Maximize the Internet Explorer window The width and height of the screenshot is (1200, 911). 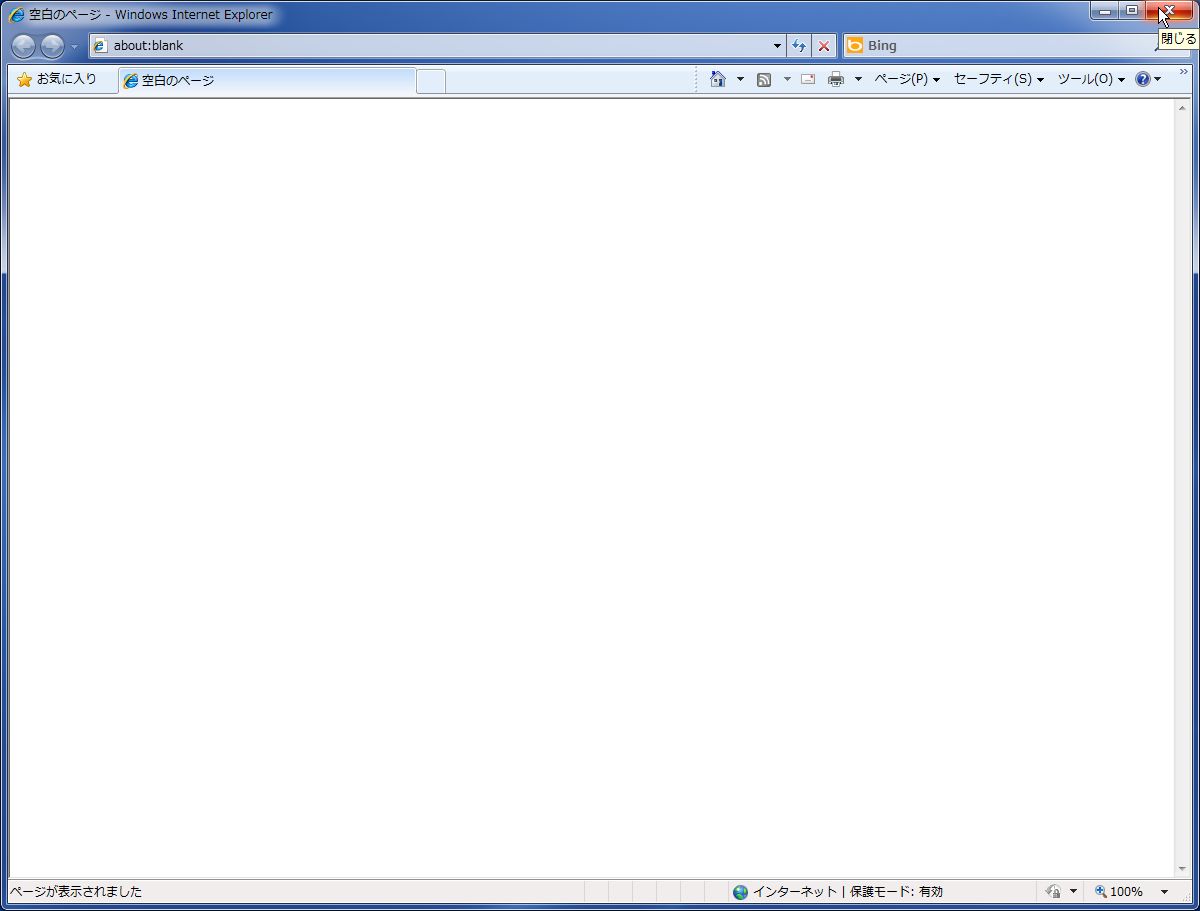1132,11
